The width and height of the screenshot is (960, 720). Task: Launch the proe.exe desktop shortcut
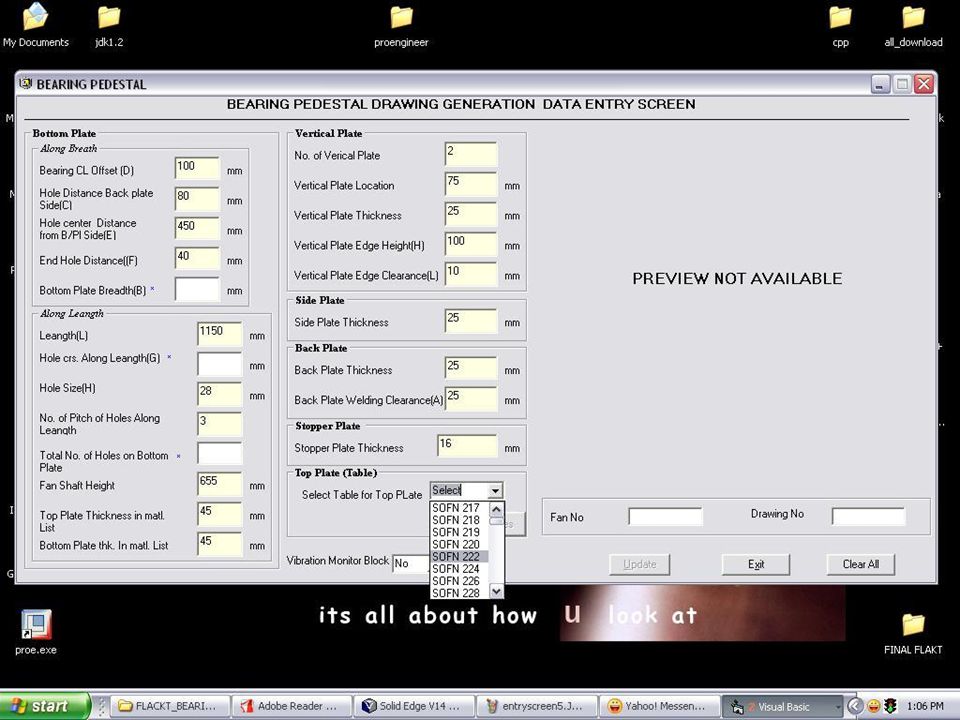[36, 632]
